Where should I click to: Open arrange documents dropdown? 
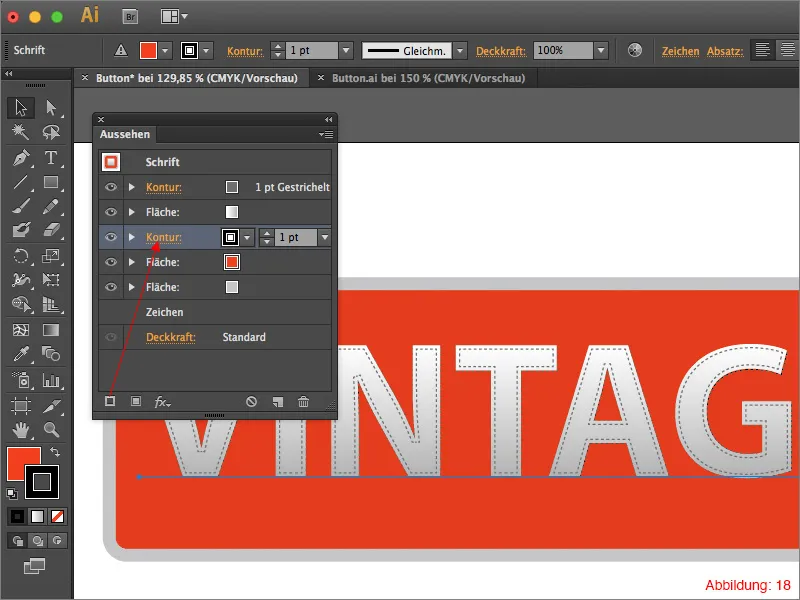pyautogui.click(x=174, y=17)
